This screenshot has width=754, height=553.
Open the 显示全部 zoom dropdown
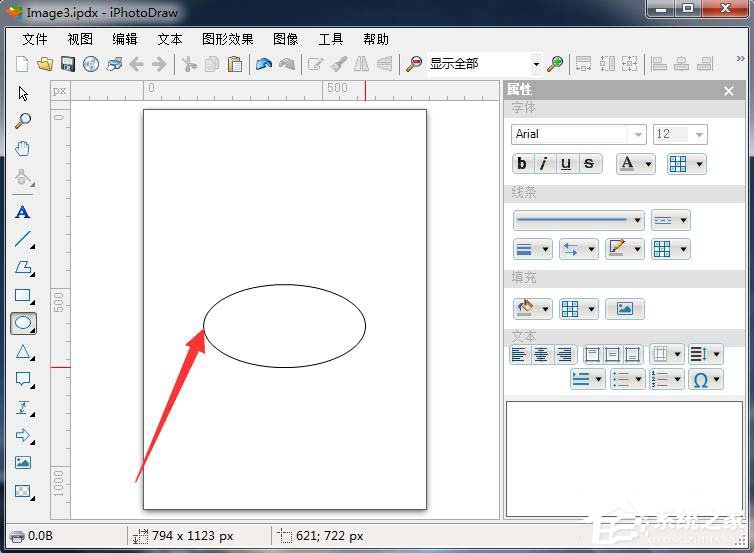click(x=536, y=64)
